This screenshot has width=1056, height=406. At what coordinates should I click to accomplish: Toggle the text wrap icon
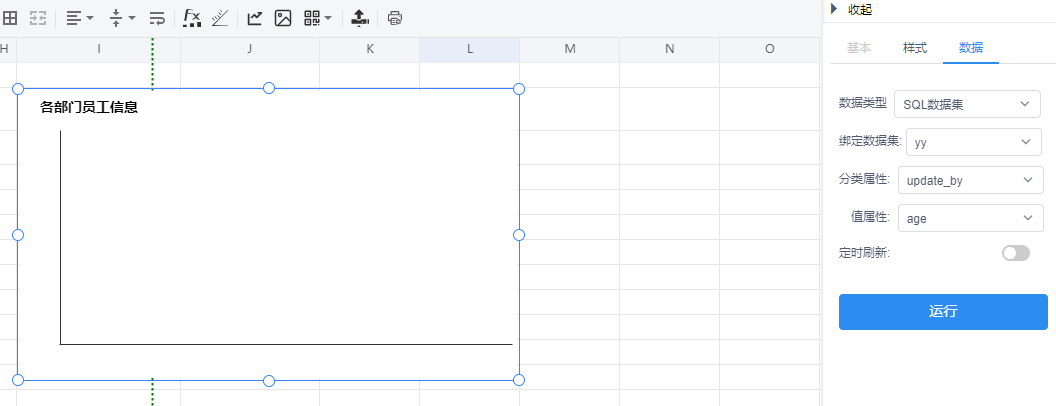(x=157, y=18)
